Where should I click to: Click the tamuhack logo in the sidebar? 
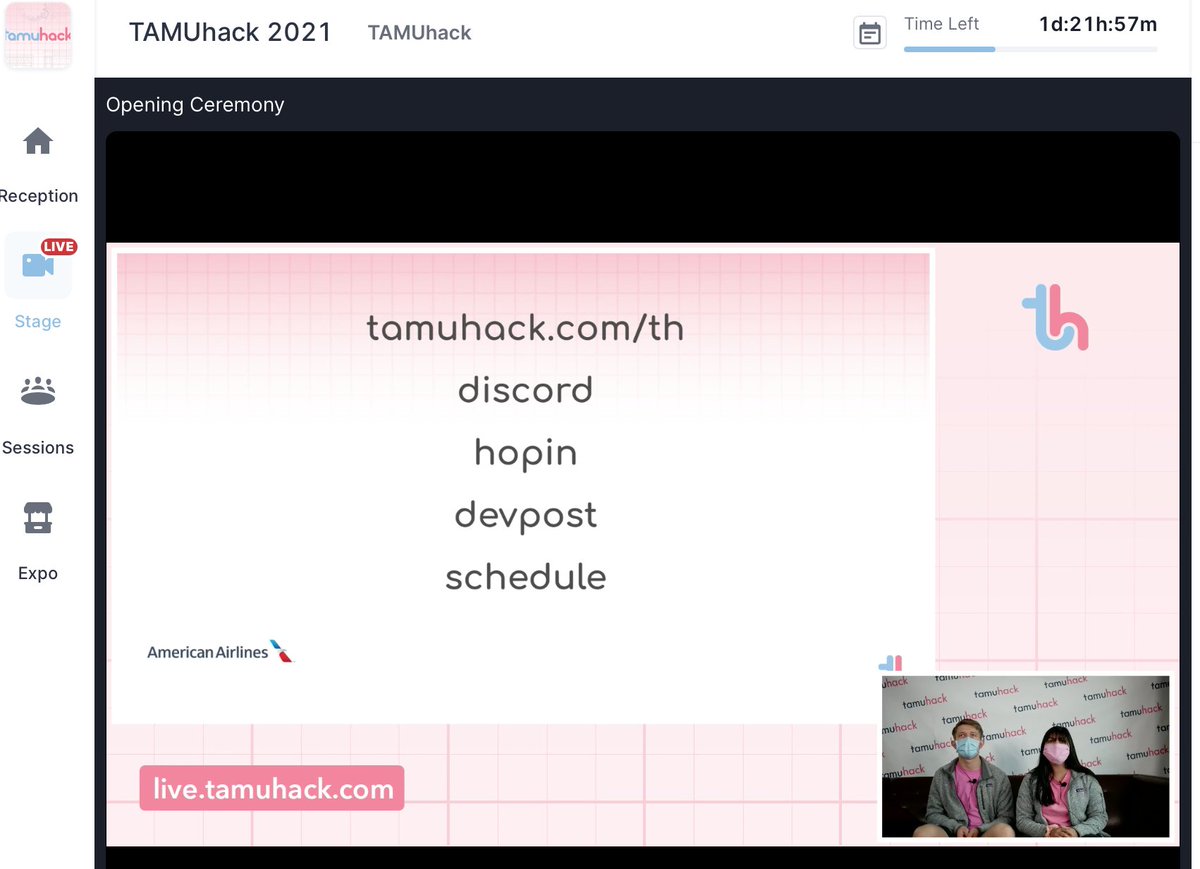pos(38,36)
